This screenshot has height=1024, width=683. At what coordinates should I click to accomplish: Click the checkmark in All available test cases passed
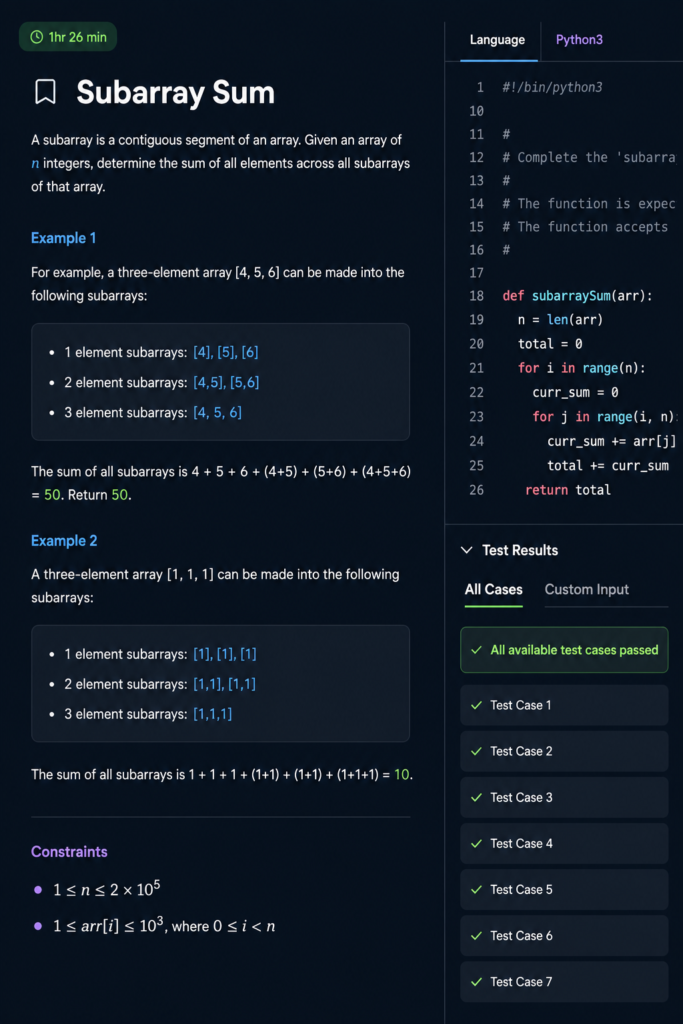[x=477, y=650]
